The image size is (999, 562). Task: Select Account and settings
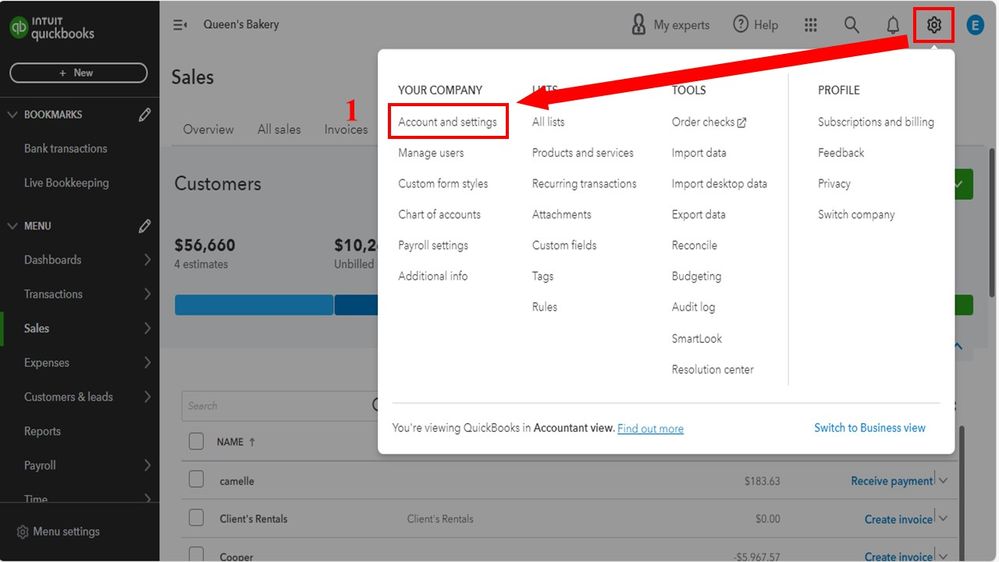447,122
